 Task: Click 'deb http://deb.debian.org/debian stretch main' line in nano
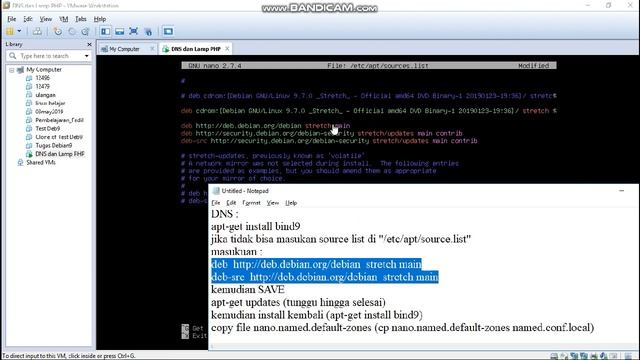(265, 126)
